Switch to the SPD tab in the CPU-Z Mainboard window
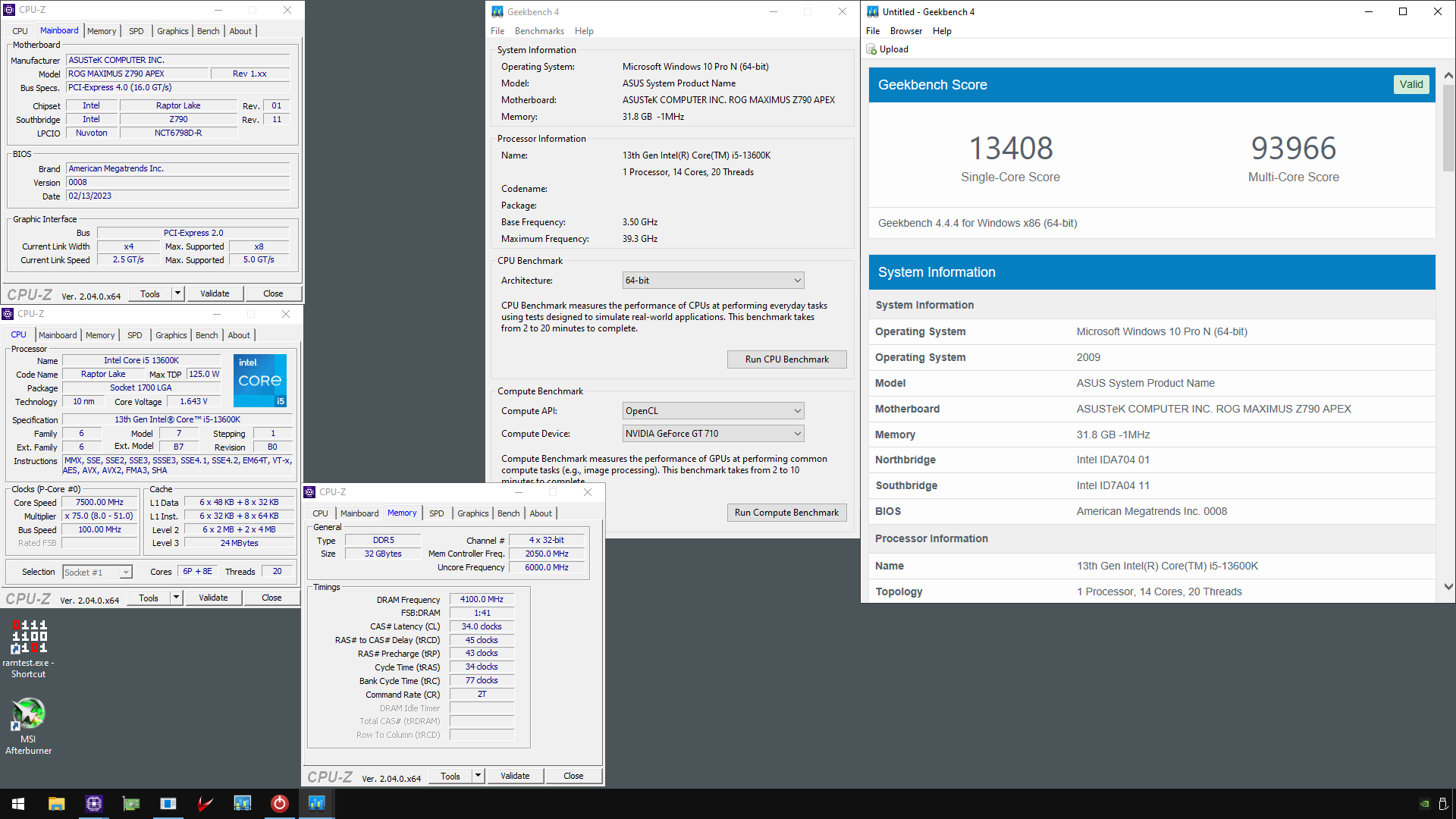 136,31
